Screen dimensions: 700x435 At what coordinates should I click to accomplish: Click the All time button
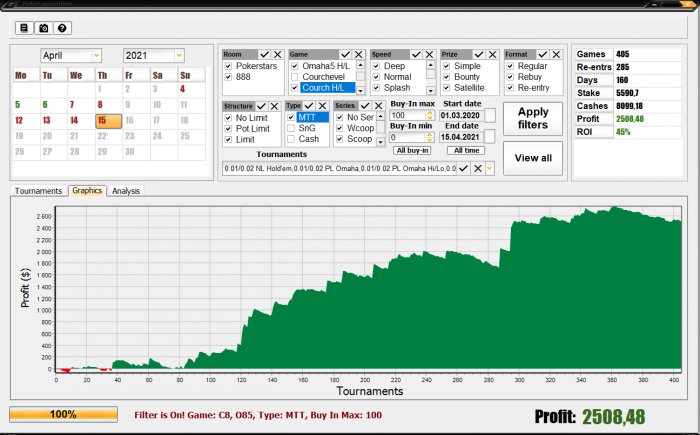[x=466, y=151]
